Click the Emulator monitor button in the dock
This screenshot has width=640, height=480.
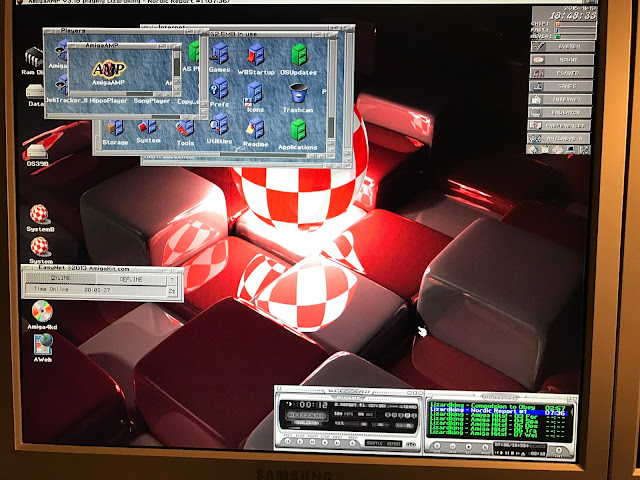[x=560, y=112]
